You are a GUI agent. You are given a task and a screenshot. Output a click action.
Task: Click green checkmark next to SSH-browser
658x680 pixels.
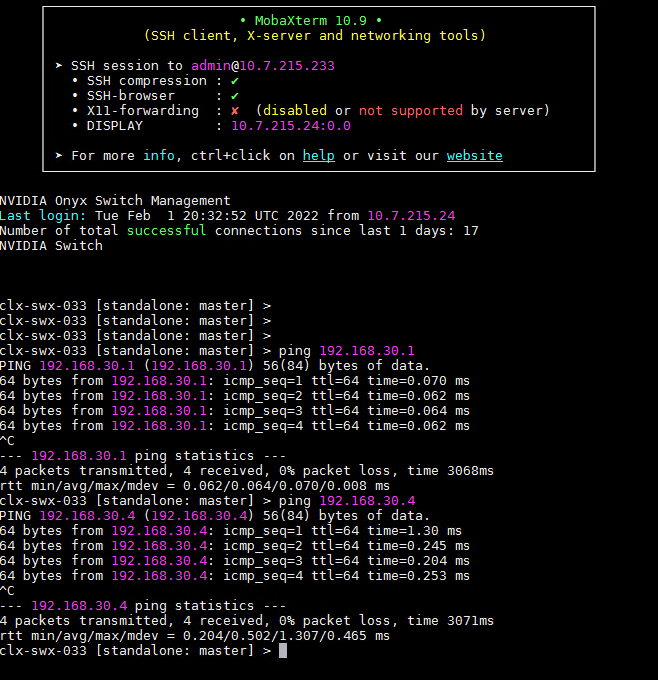(235, 96)
